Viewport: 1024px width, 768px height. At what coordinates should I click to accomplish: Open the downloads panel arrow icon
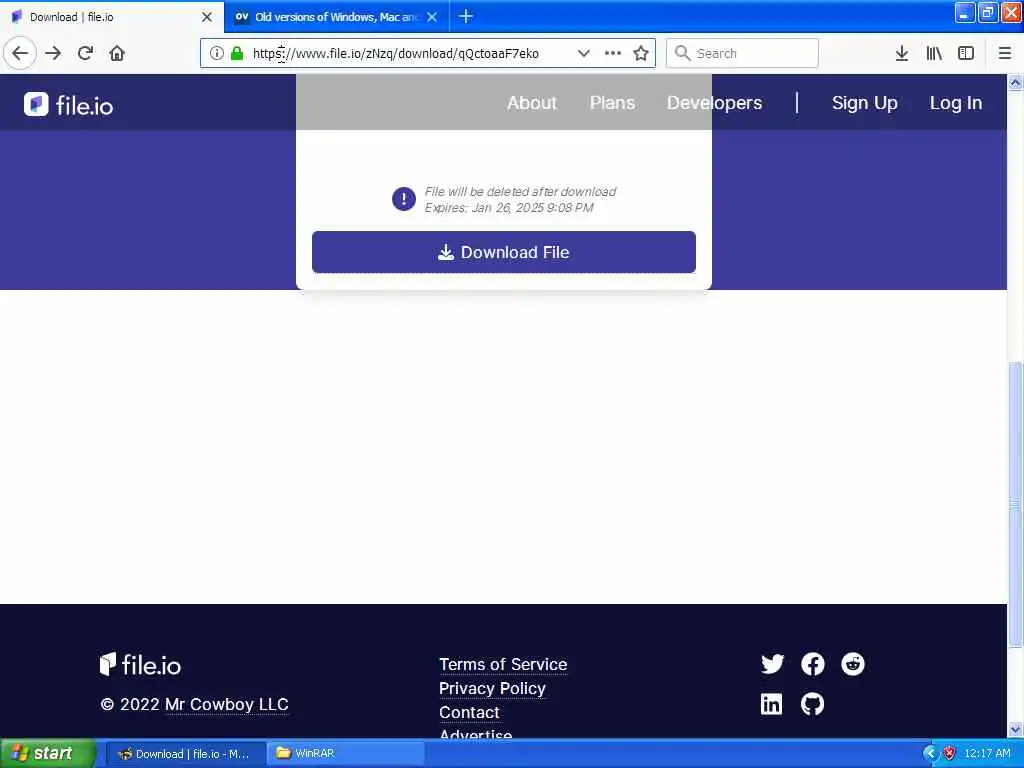pyautogui.click(x=902, y=53)
